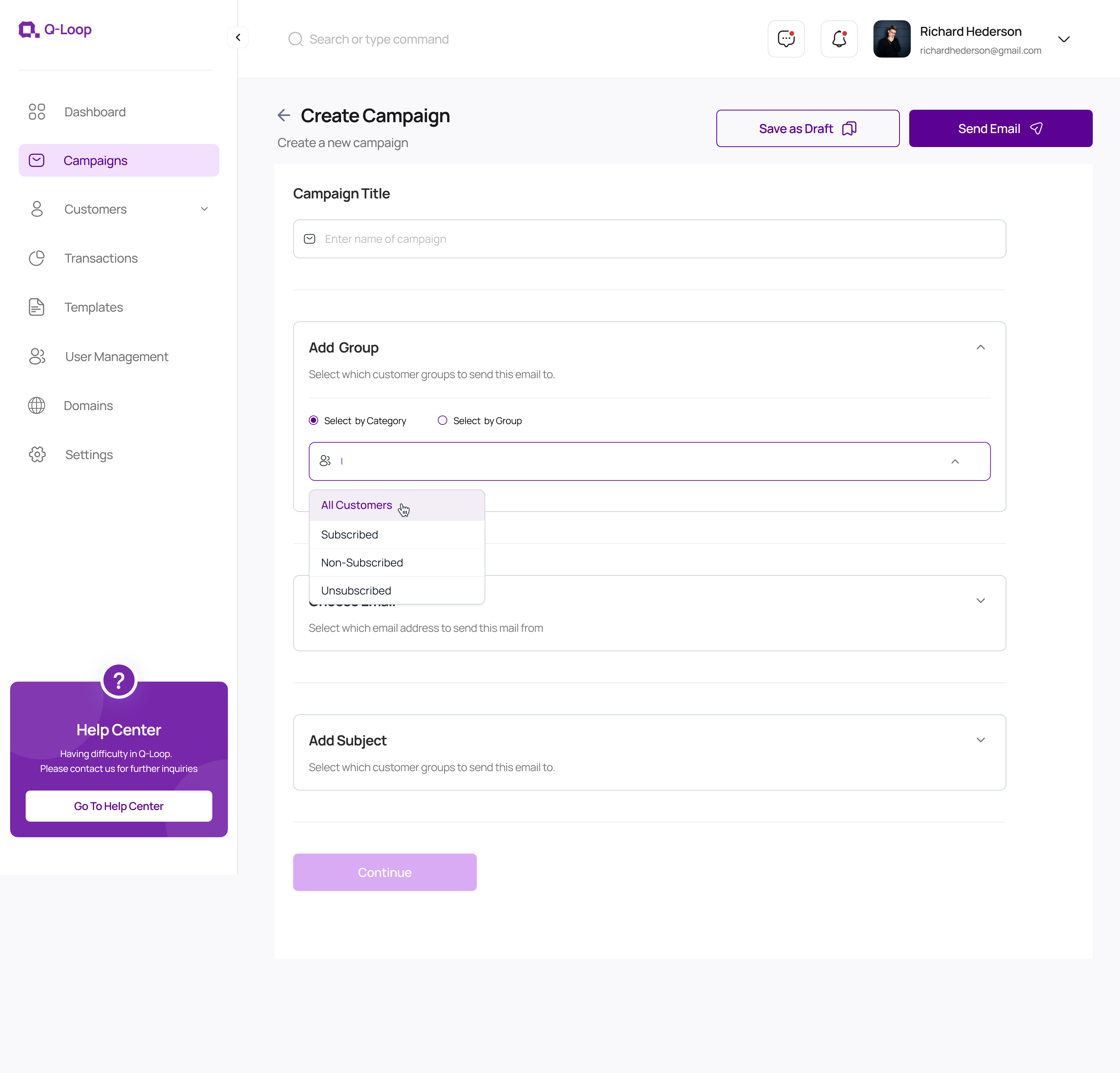Choose All Customers from the dropdown
The image size is (1120, 1073).
tap(397, 505)
